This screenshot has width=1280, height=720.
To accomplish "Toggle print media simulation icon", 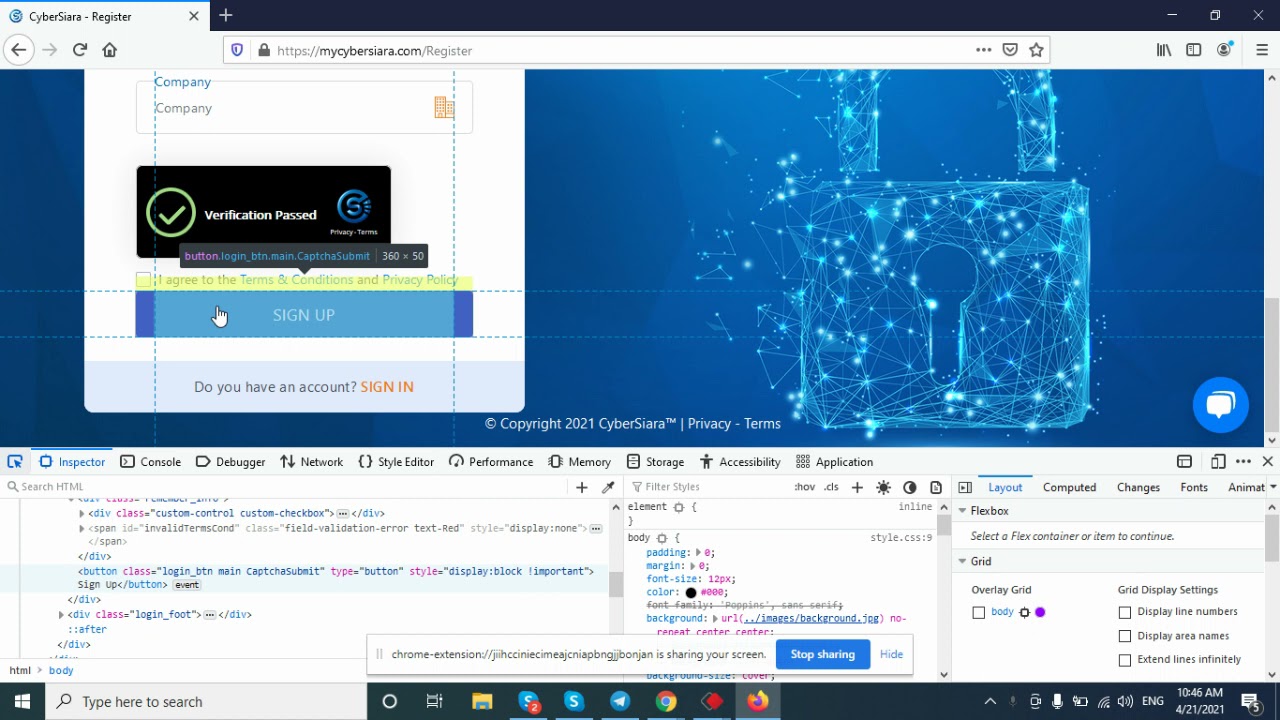I will 936,487.
